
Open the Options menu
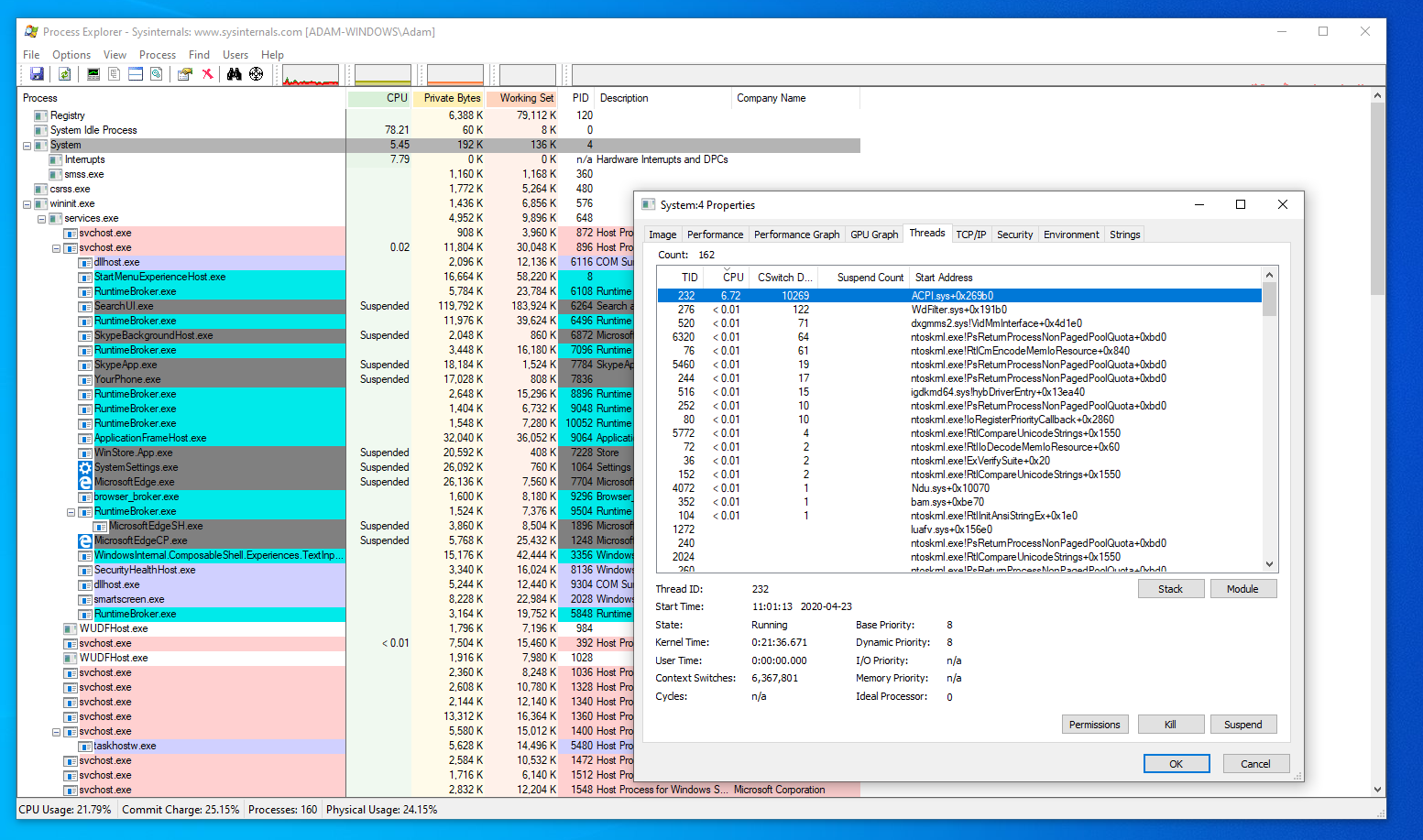point(71,55)
